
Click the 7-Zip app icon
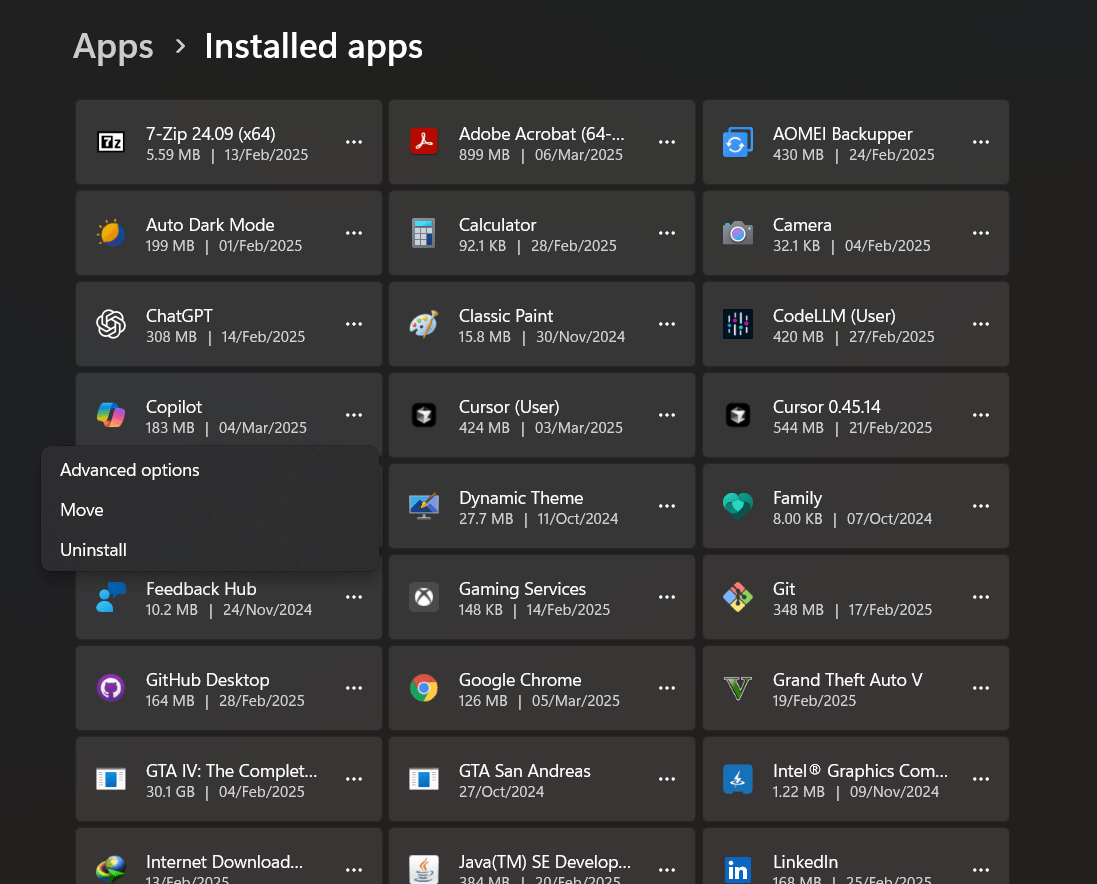111,142
